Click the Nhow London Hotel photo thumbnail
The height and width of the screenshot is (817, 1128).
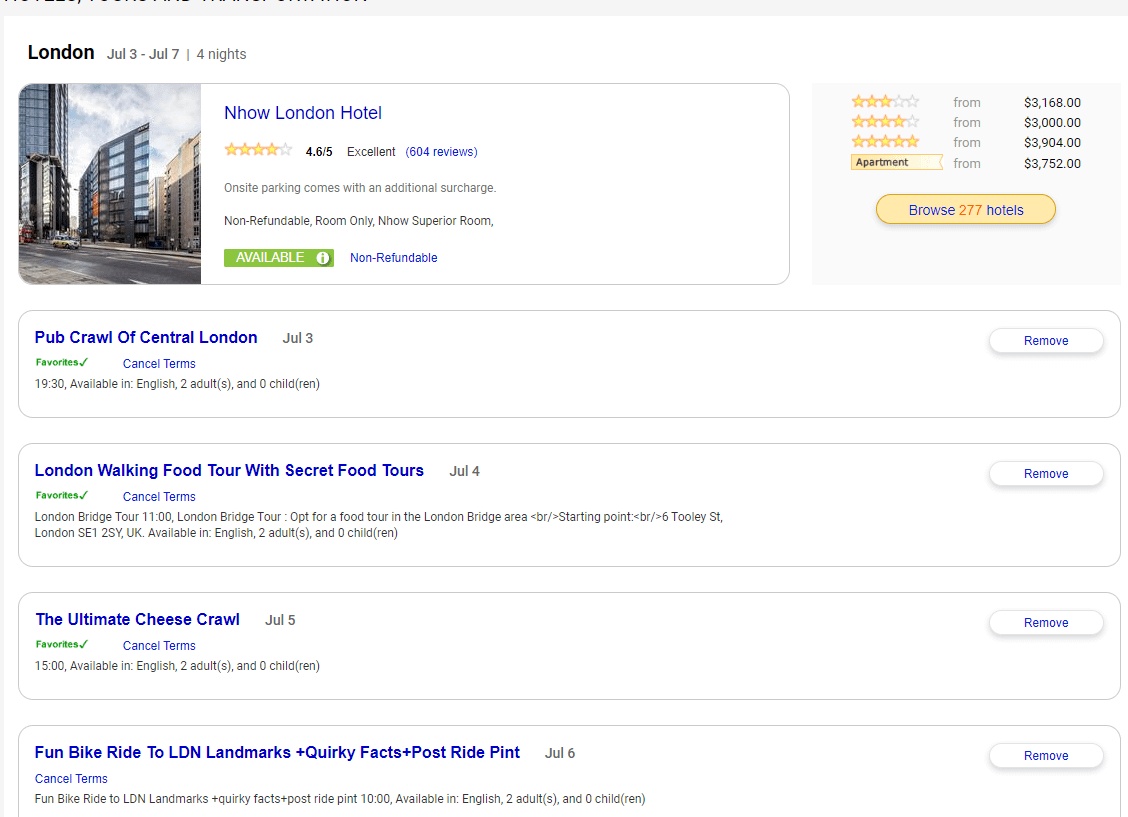(x=110, y=184)
